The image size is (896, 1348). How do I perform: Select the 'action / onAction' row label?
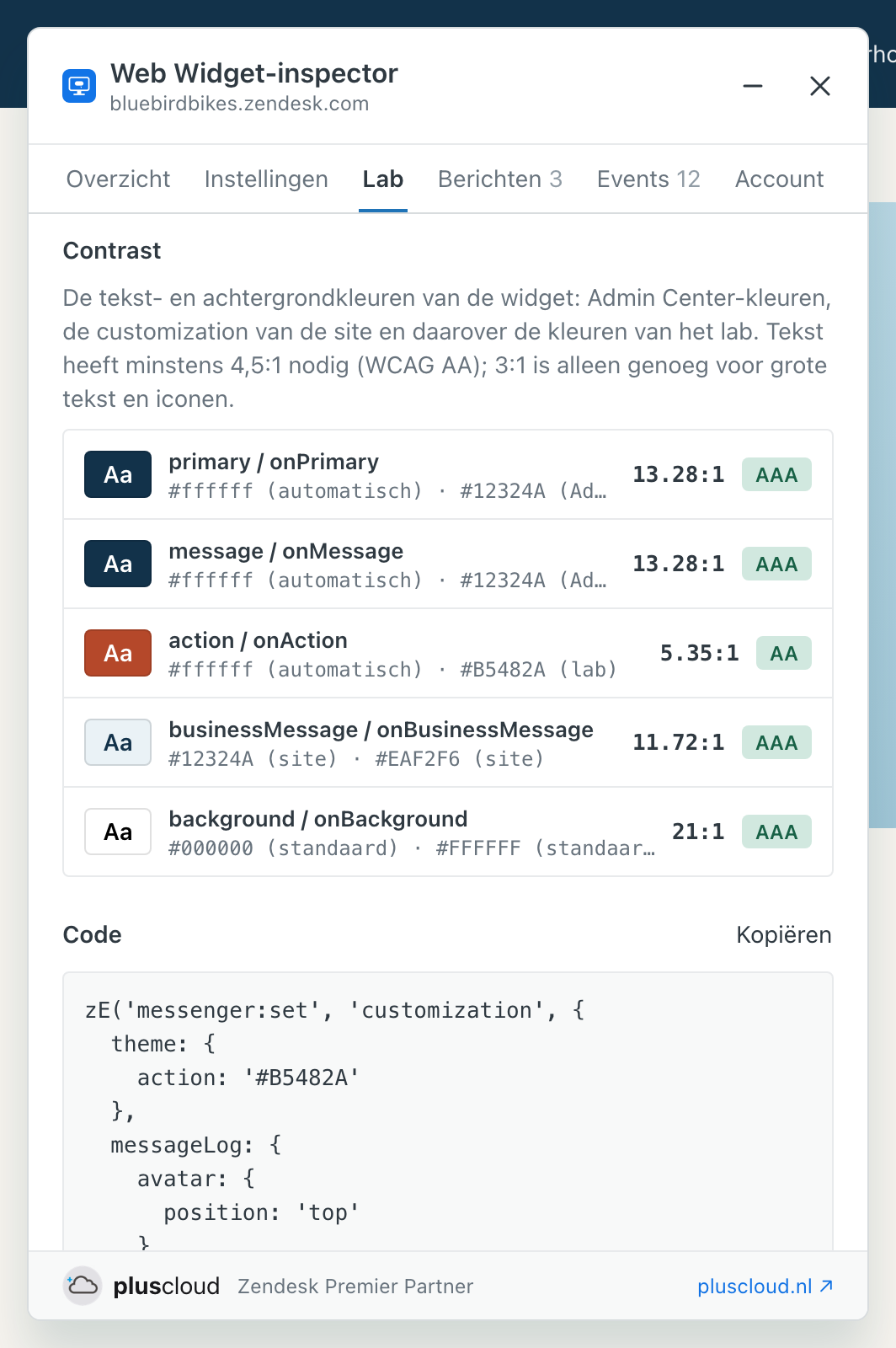[x=258, y=640]
